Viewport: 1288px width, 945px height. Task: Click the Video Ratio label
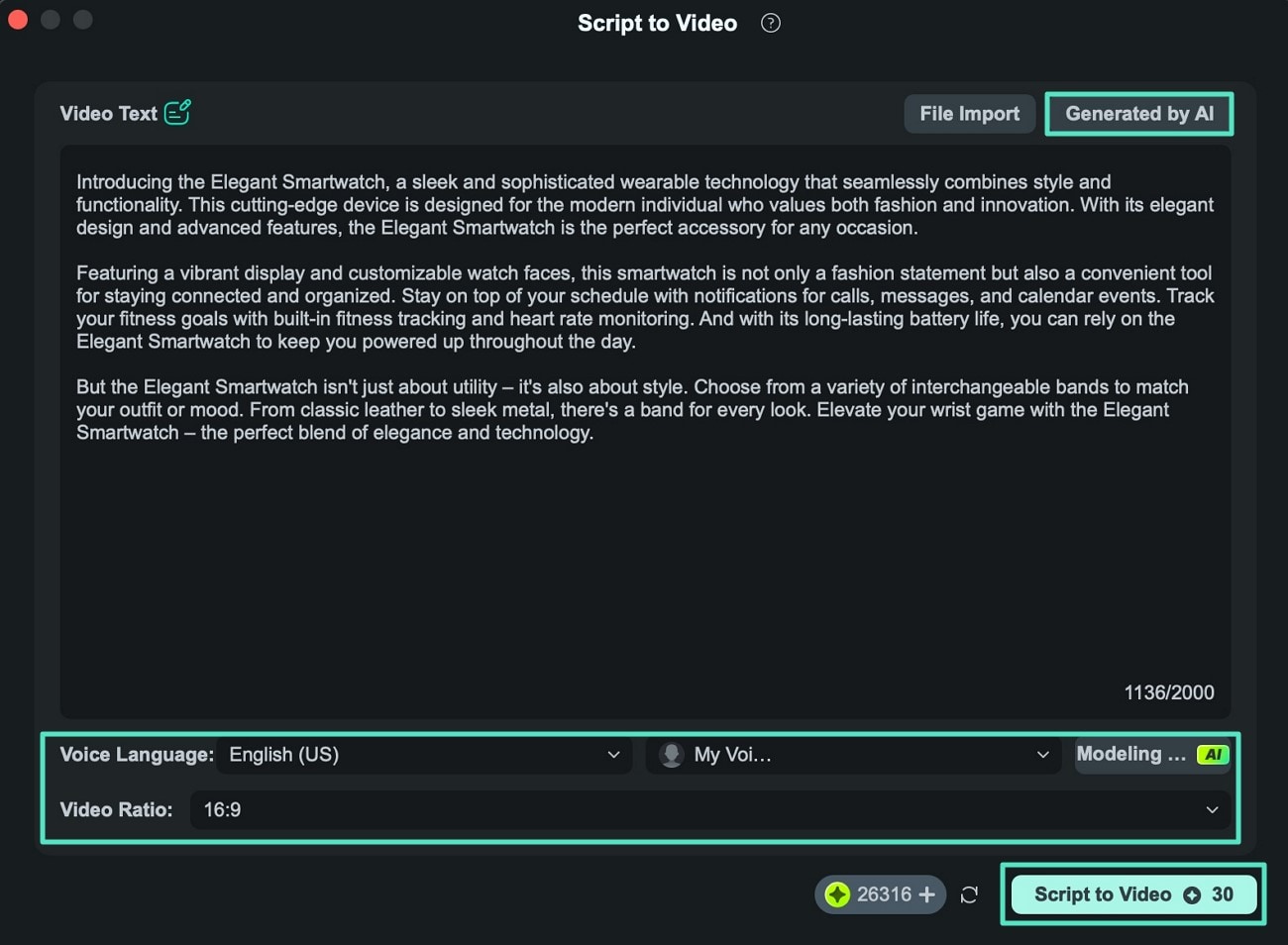(x=116, y=810)
